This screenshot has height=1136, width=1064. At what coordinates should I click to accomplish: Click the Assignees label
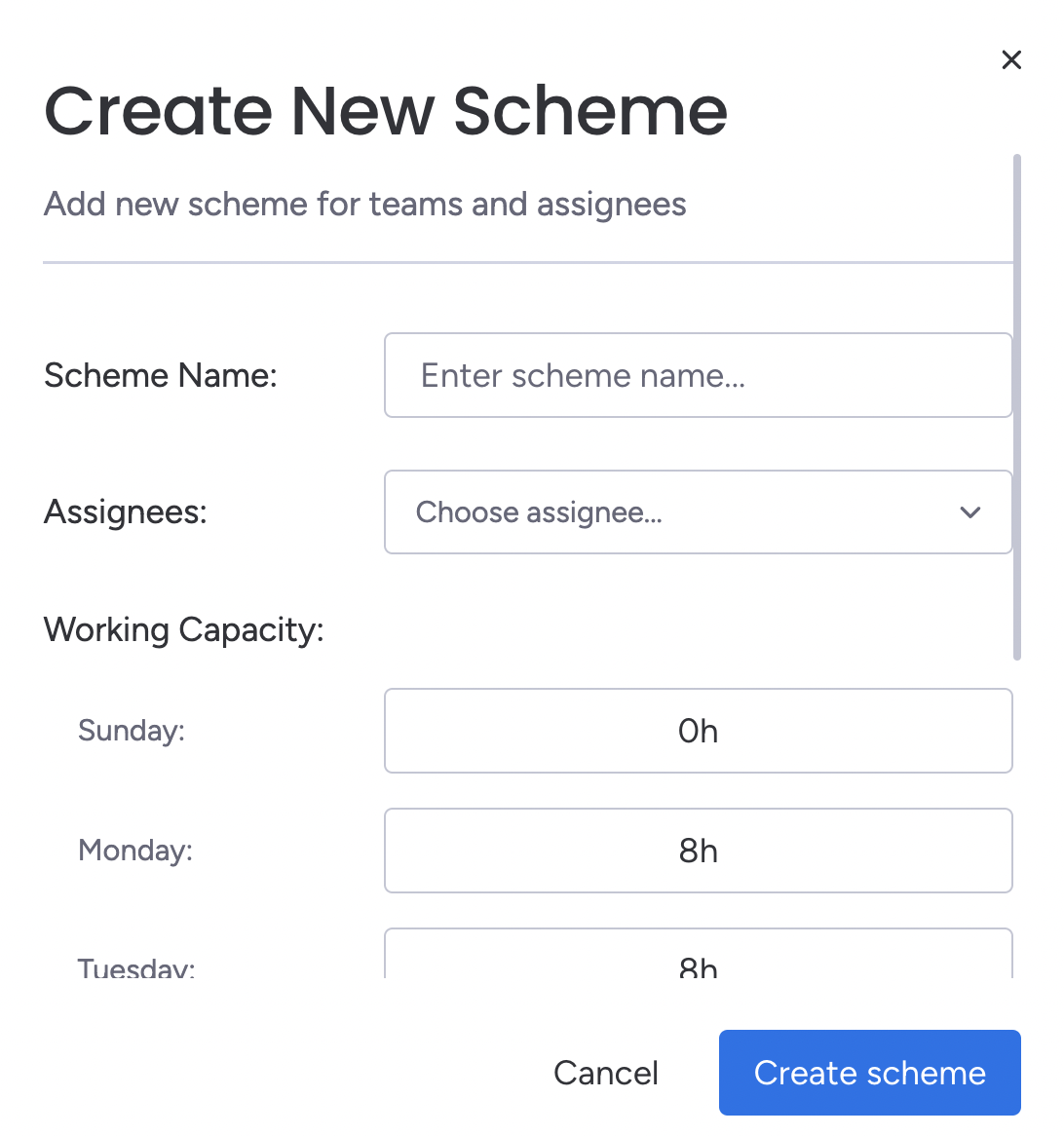pos(126,512)
